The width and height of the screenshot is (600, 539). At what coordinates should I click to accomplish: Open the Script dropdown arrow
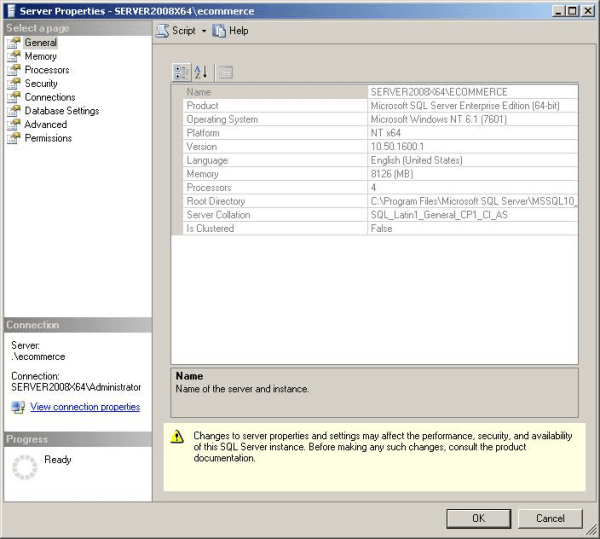[x=204, y=31]
